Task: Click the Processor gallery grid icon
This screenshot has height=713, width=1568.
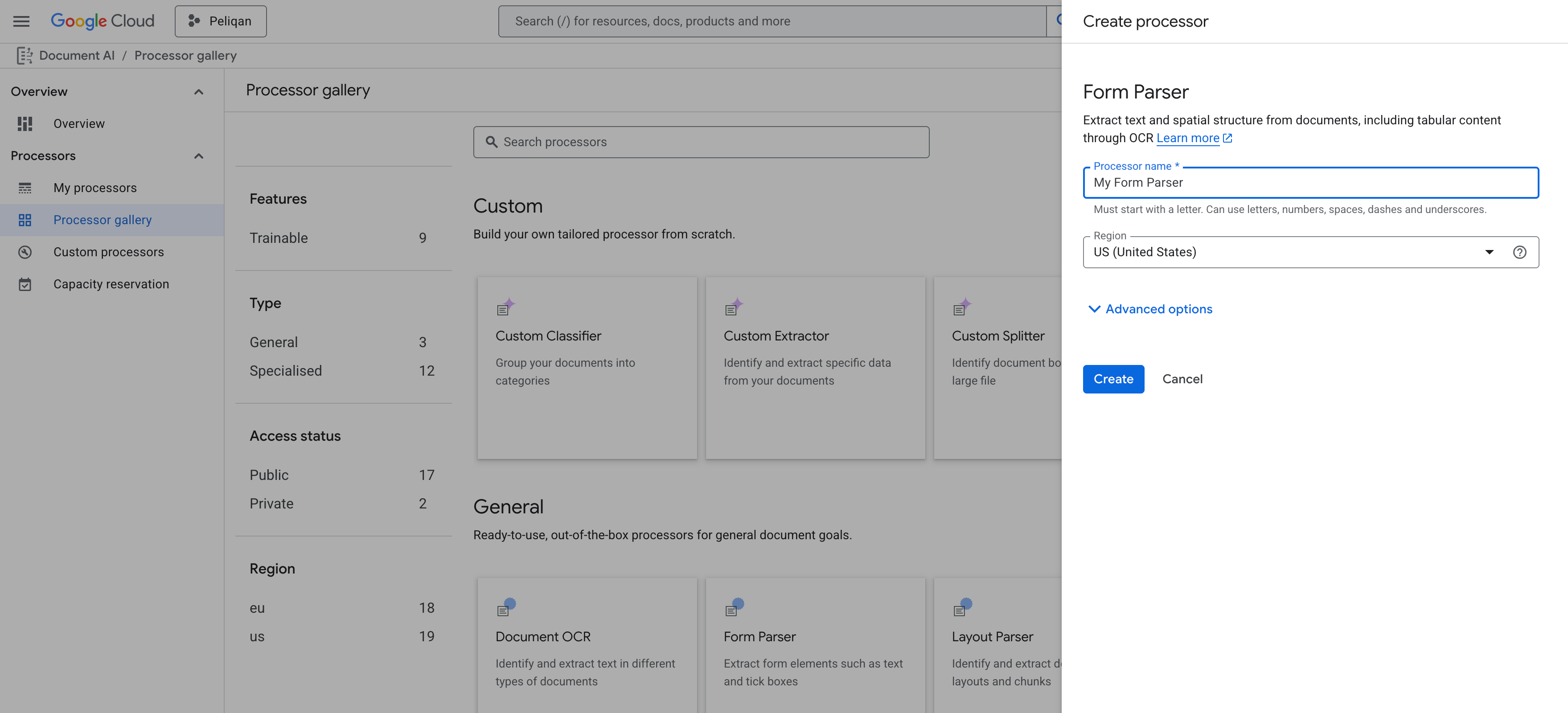Action: coord(25,220)
